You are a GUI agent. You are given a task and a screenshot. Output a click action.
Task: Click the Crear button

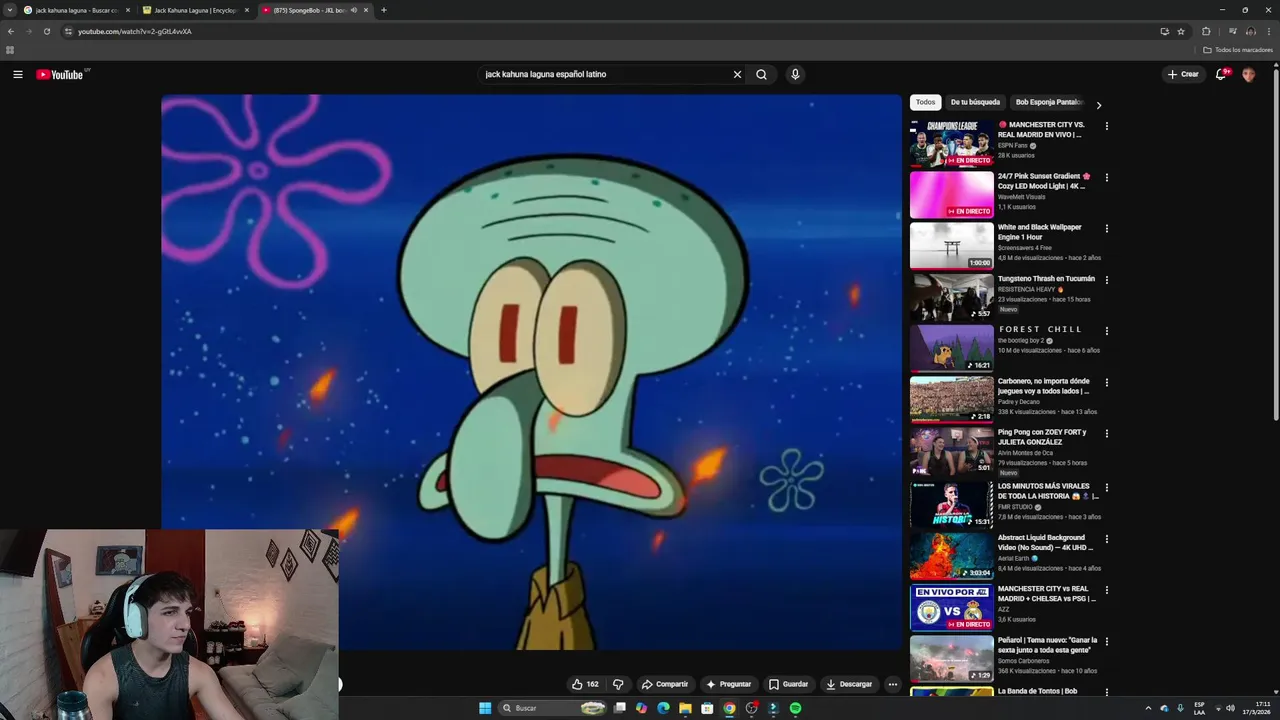tap(1183, 74)
